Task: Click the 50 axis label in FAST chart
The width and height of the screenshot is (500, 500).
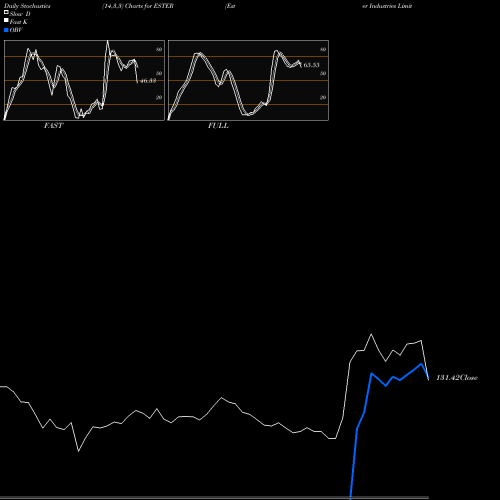Action: pyautogui.click(x=159, y=73)
